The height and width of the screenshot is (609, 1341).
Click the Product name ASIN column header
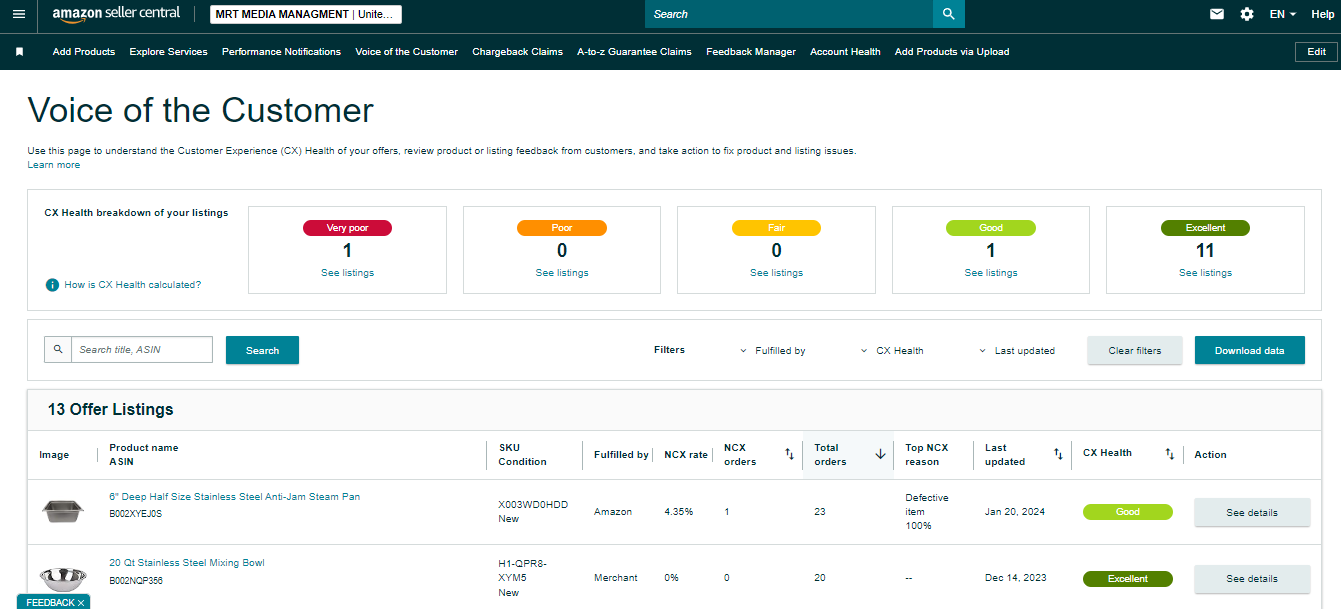point(144,455)
